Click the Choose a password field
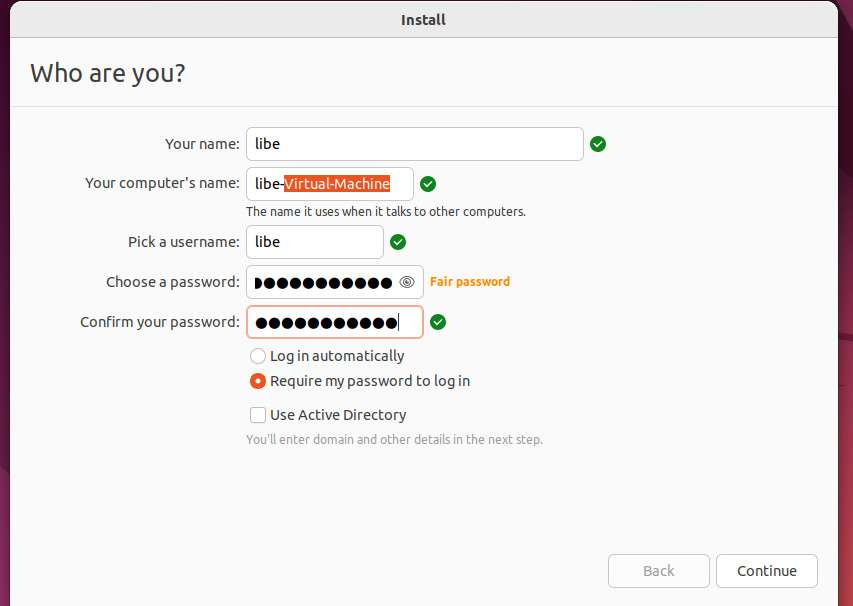This screenshot has height=606, width=853. (322, 282)
